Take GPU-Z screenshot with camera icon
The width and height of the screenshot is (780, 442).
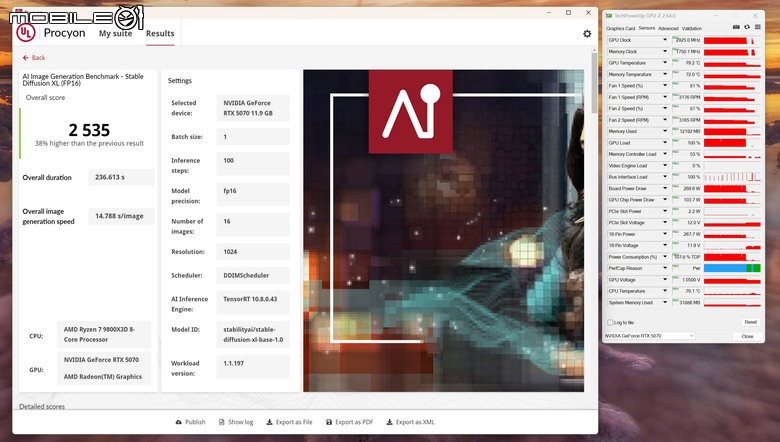[x=736, y=27]
